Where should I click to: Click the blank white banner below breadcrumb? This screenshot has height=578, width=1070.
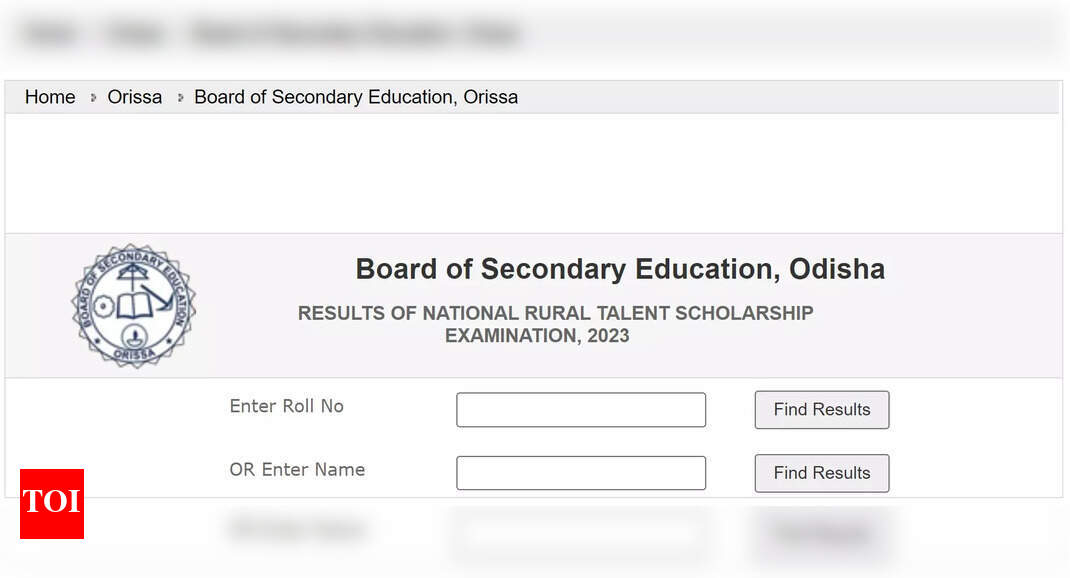(533, 172)
